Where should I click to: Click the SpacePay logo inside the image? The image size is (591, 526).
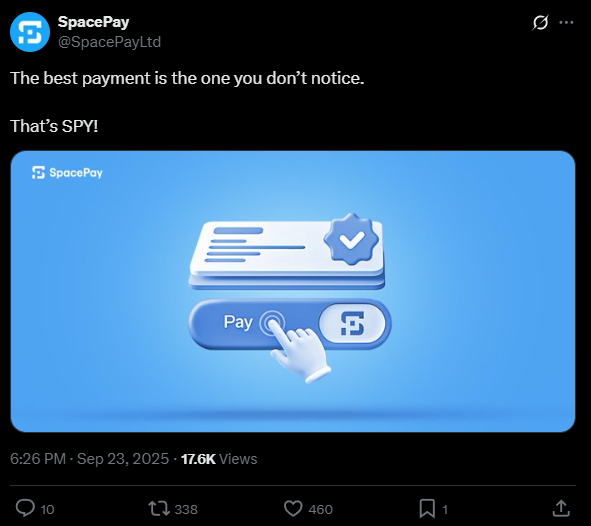[67, 173]
